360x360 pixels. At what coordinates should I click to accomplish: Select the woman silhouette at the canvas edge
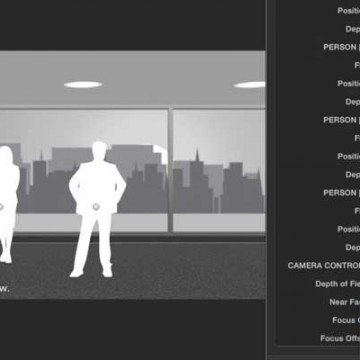pyautogui.click(x=8, y=204)
